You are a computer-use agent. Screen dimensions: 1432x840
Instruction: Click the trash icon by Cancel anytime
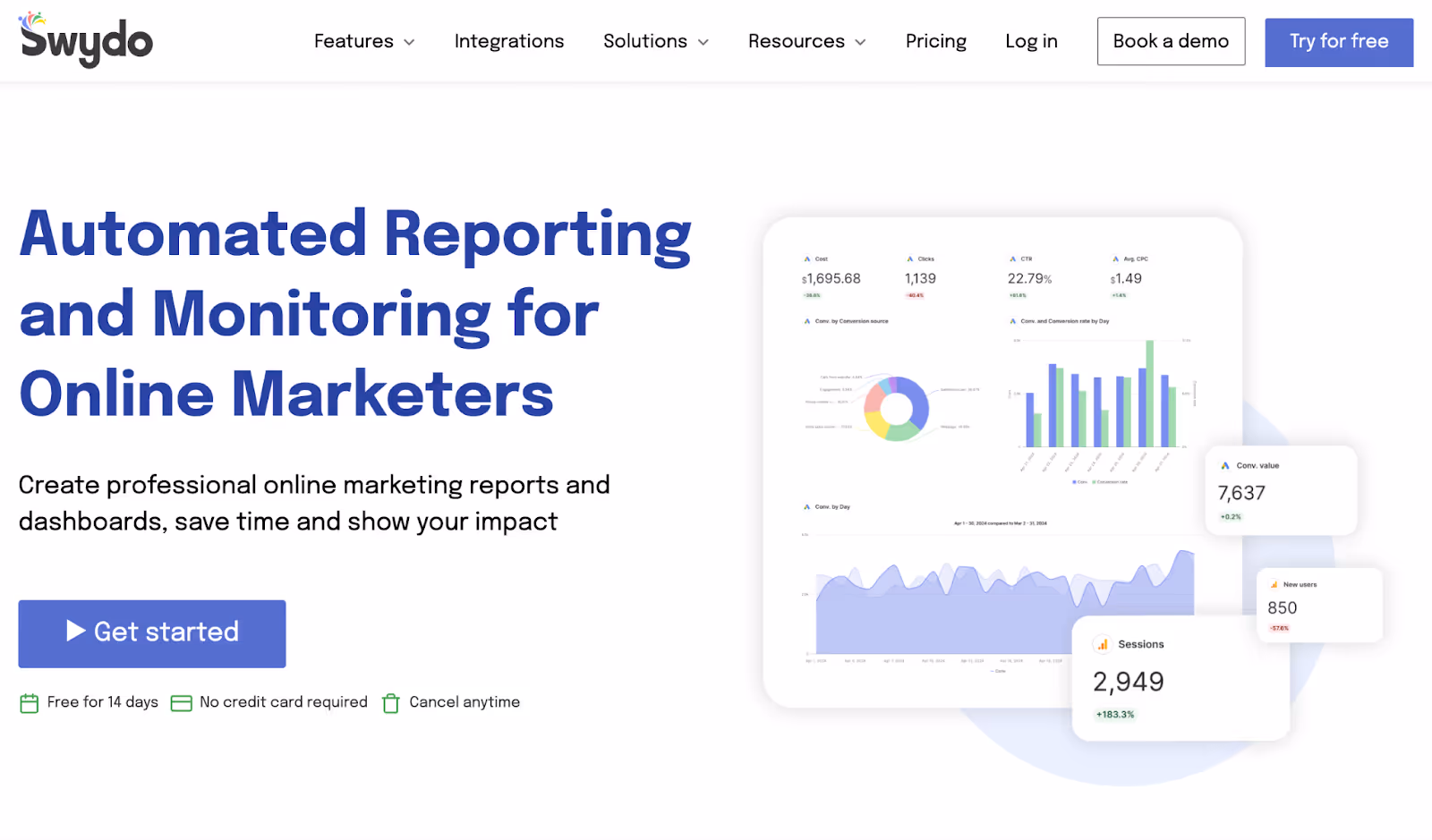click(391, 703)
